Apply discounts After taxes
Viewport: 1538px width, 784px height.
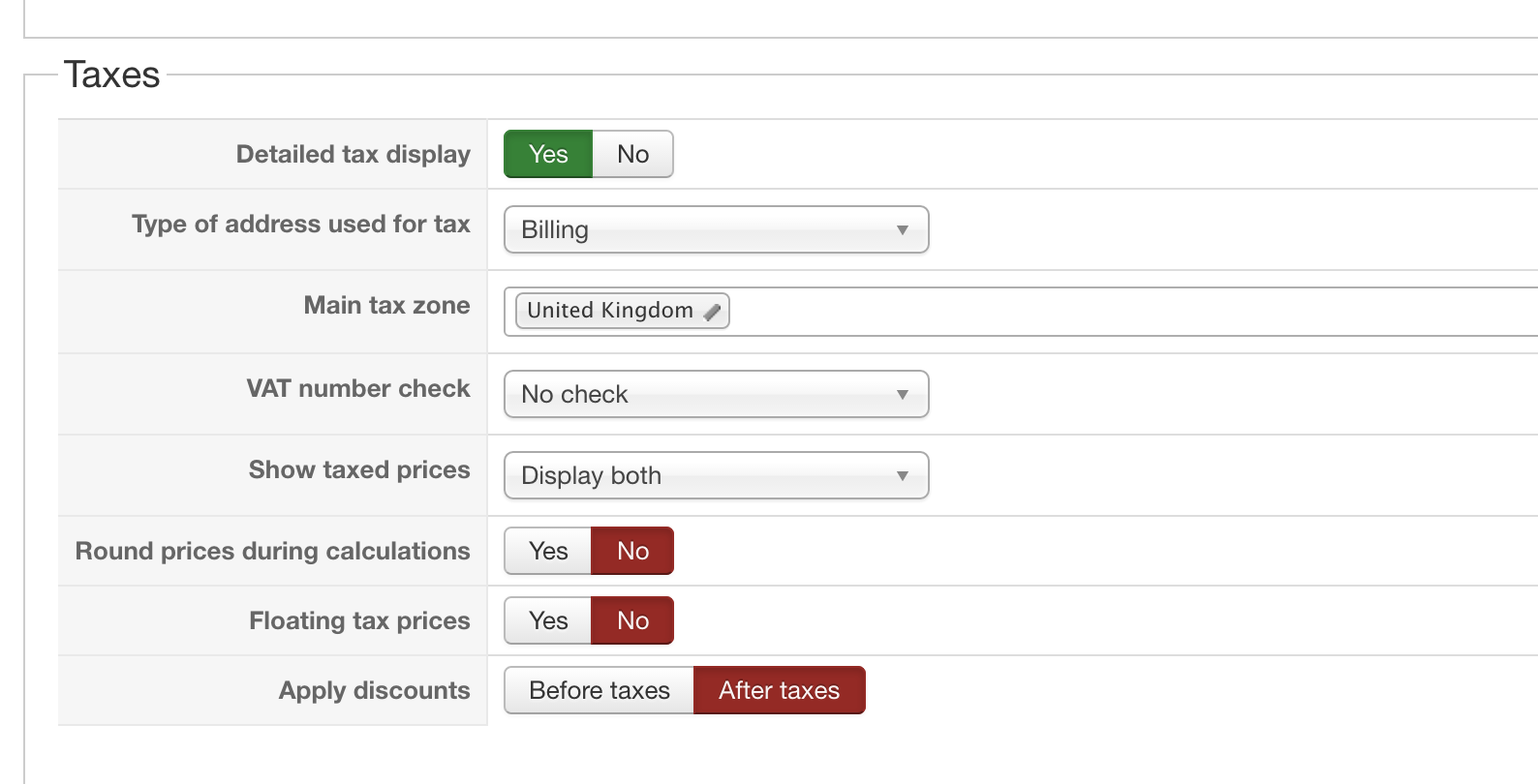coord(779,690)
